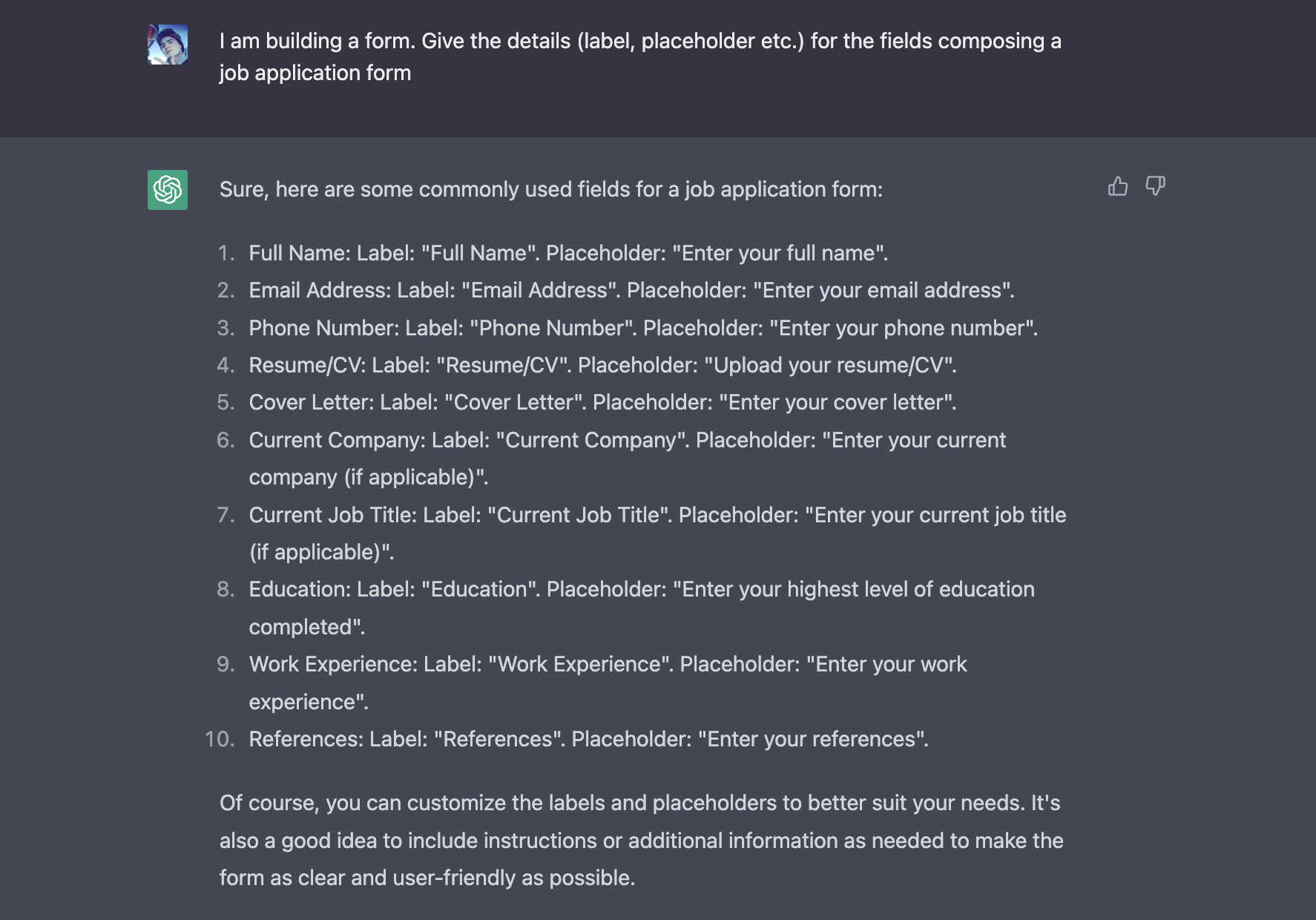1316x920 pixels.
Task: Click the list number 10 marker
Action: 220,739
